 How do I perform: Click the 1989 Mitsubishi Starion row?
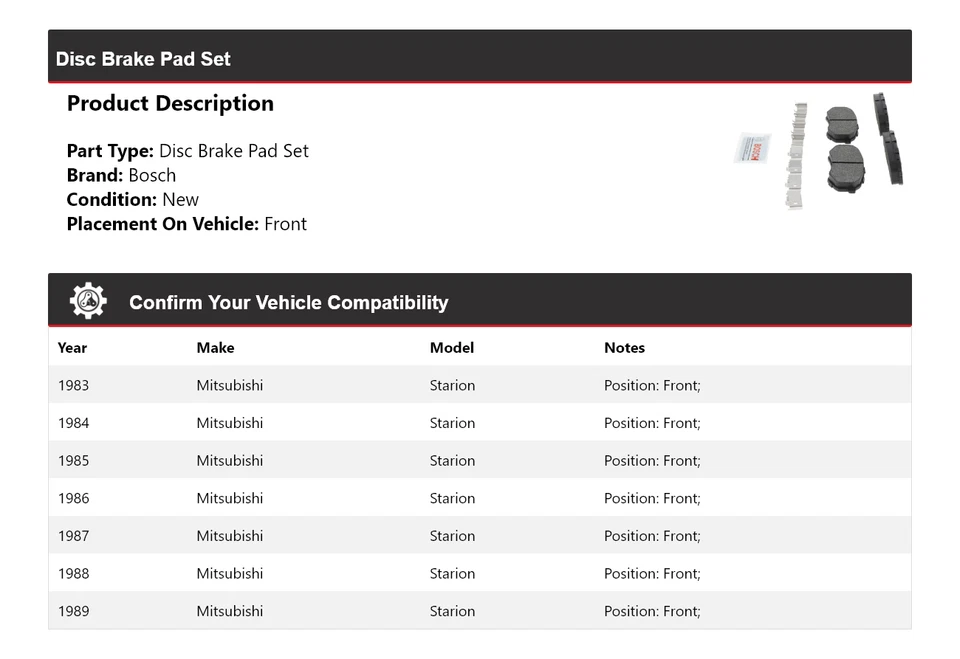tap(479, 611)
